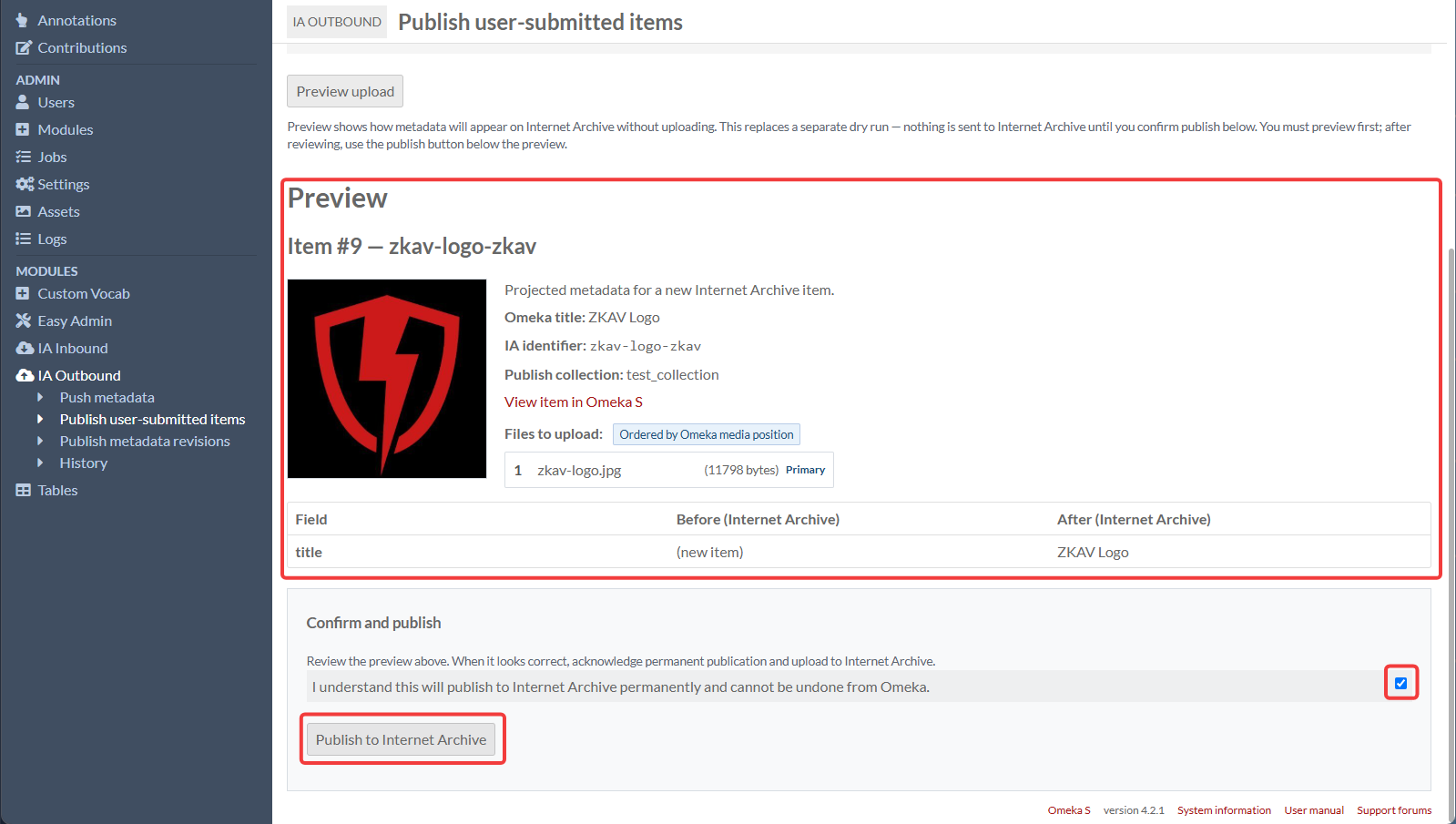Click the zkav-logo-zkav IA identifier value
Image resolution: width=1456 pixels, height=824 pixels.
tap(646, 346)
